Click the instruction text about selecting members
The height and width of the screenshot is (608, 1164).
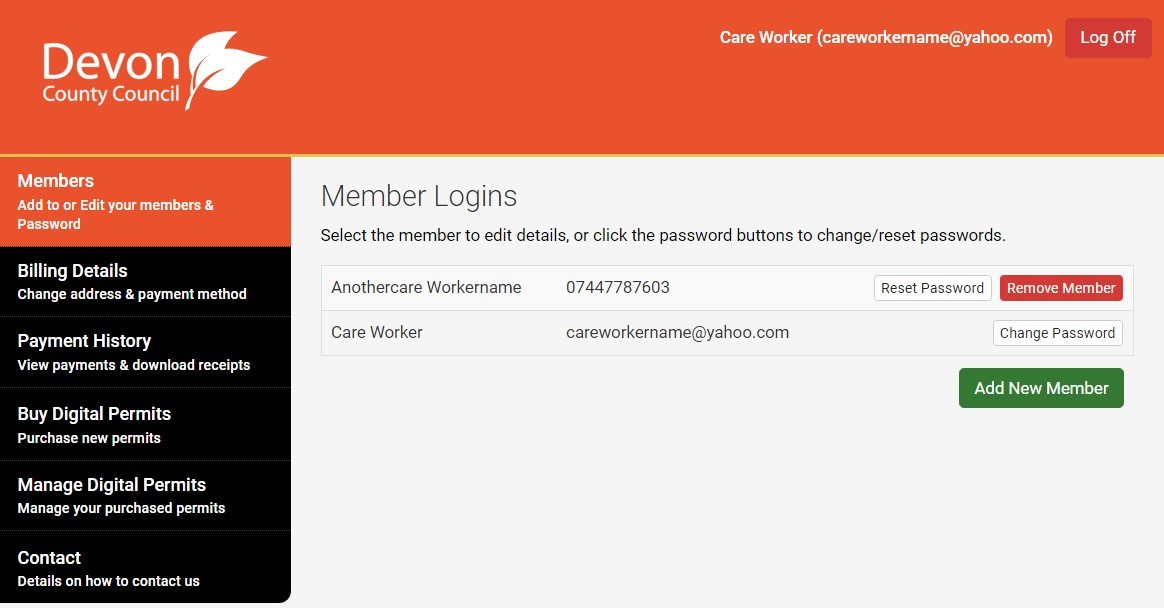663,235
